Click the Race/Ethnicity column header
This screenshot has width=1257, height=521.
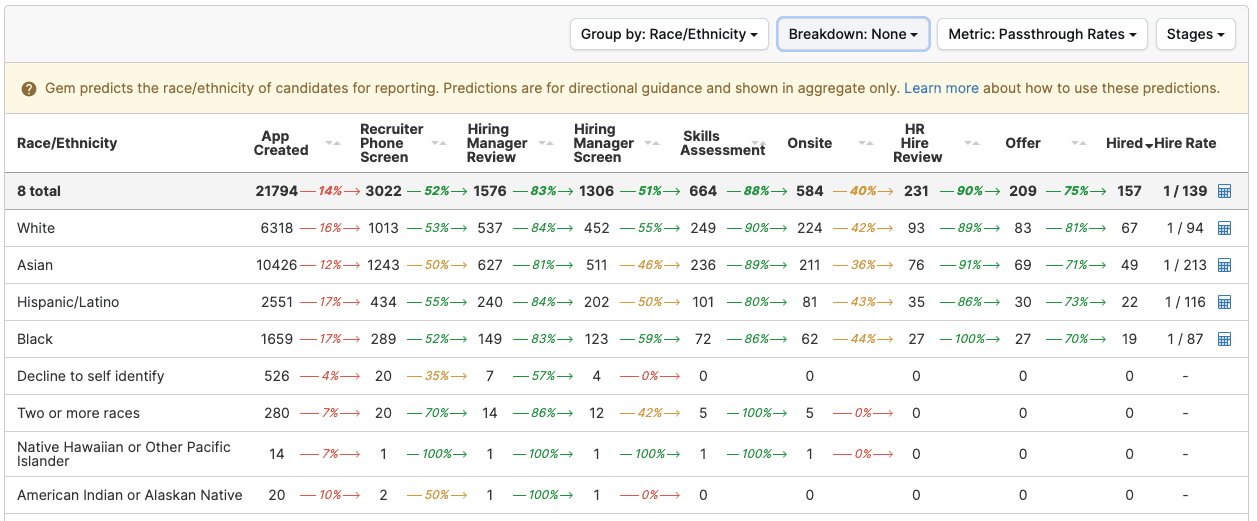pos(67,143)
